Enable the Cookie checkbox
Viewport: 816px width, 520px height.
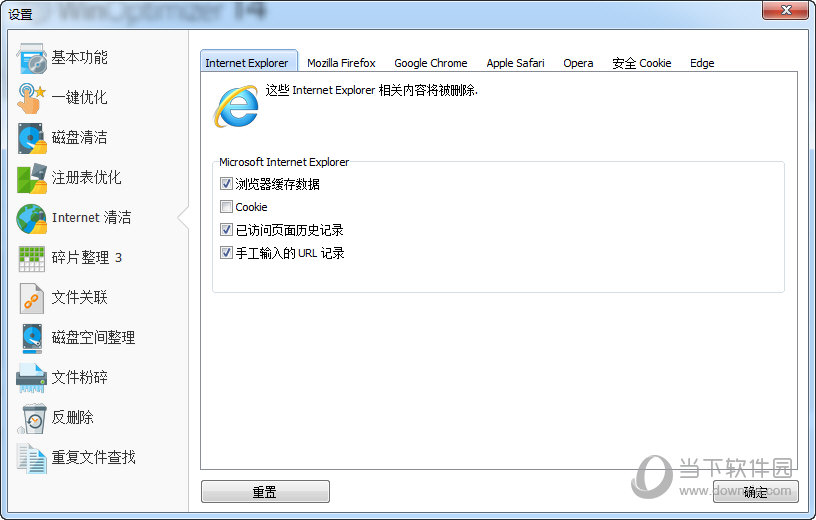pyautogui.click(x=226, y=207)
